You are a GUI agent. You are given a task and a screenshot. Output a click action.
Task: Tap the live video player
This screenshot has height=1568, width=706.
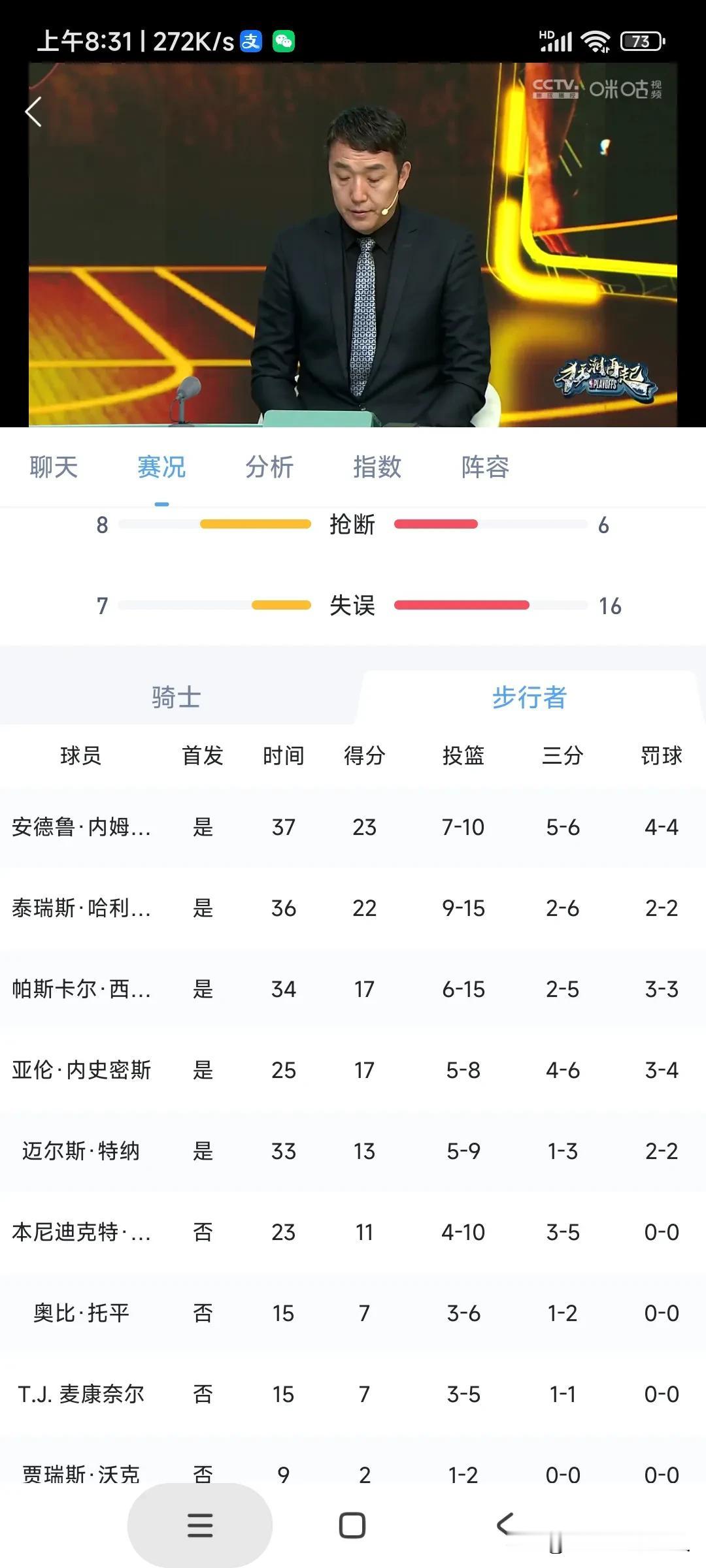tap(353, 244)
